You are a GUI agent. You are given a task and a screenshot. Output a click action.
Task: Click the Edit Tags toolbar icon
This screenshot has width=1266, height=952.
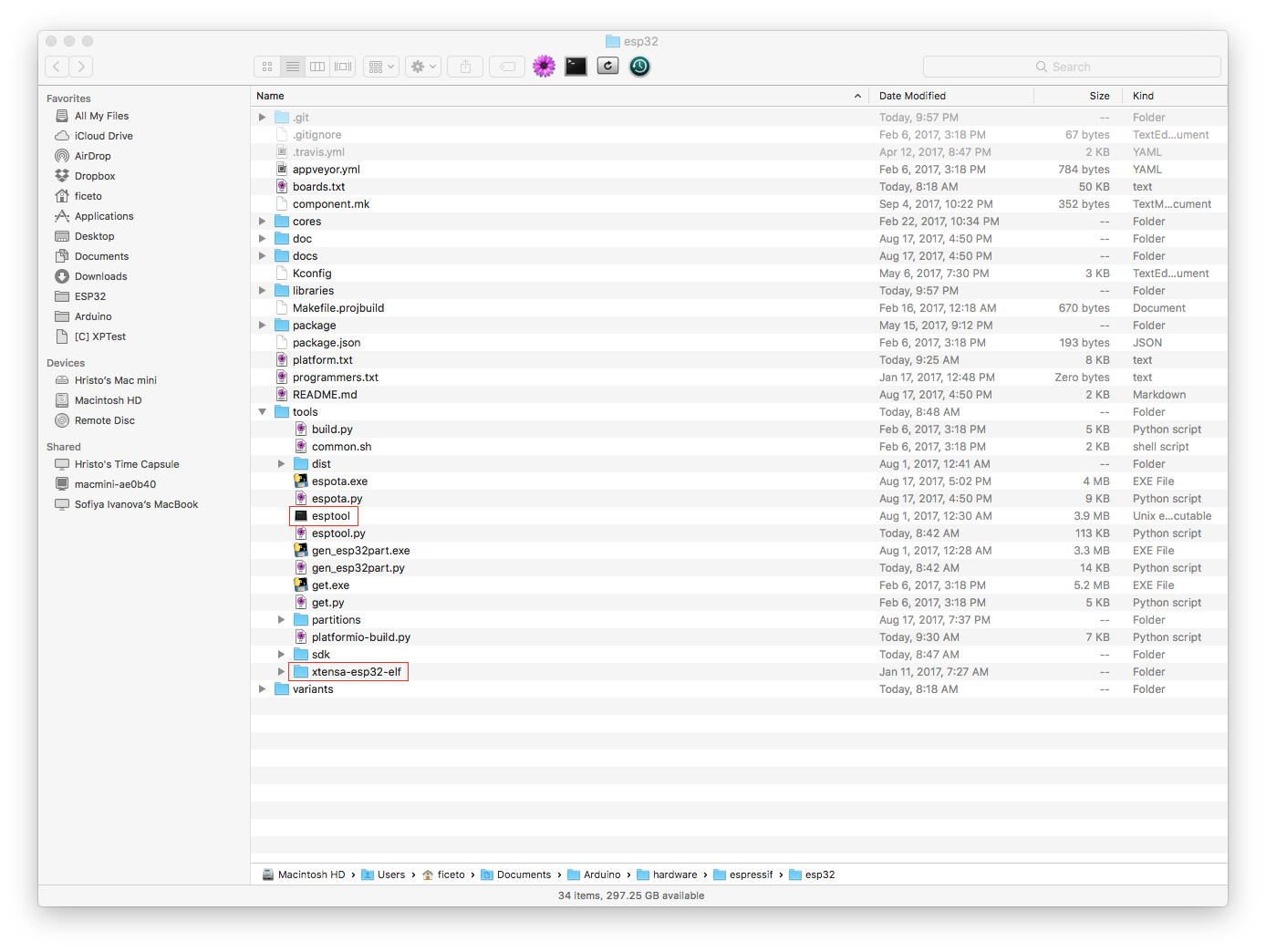click(507, 66)
